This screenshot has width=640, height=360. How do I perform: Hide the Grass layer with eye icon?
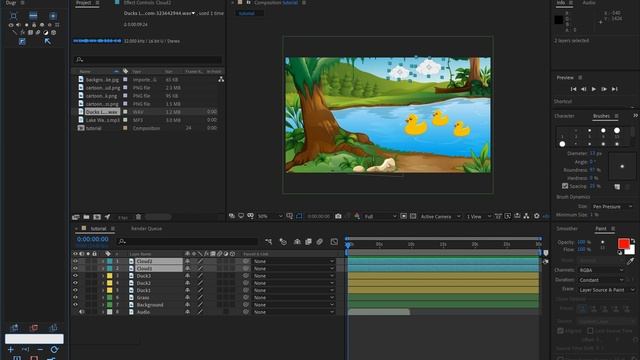(75, 298)
